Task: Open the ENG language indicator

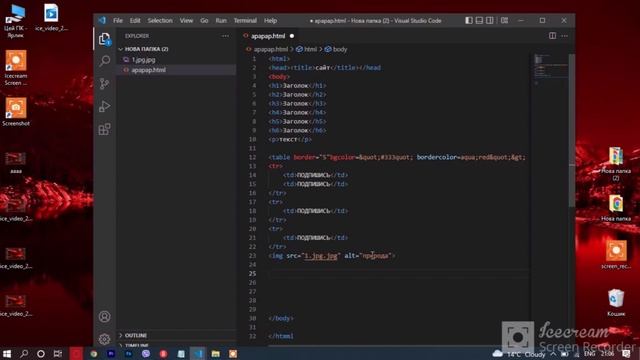Action: coord(589,354)
